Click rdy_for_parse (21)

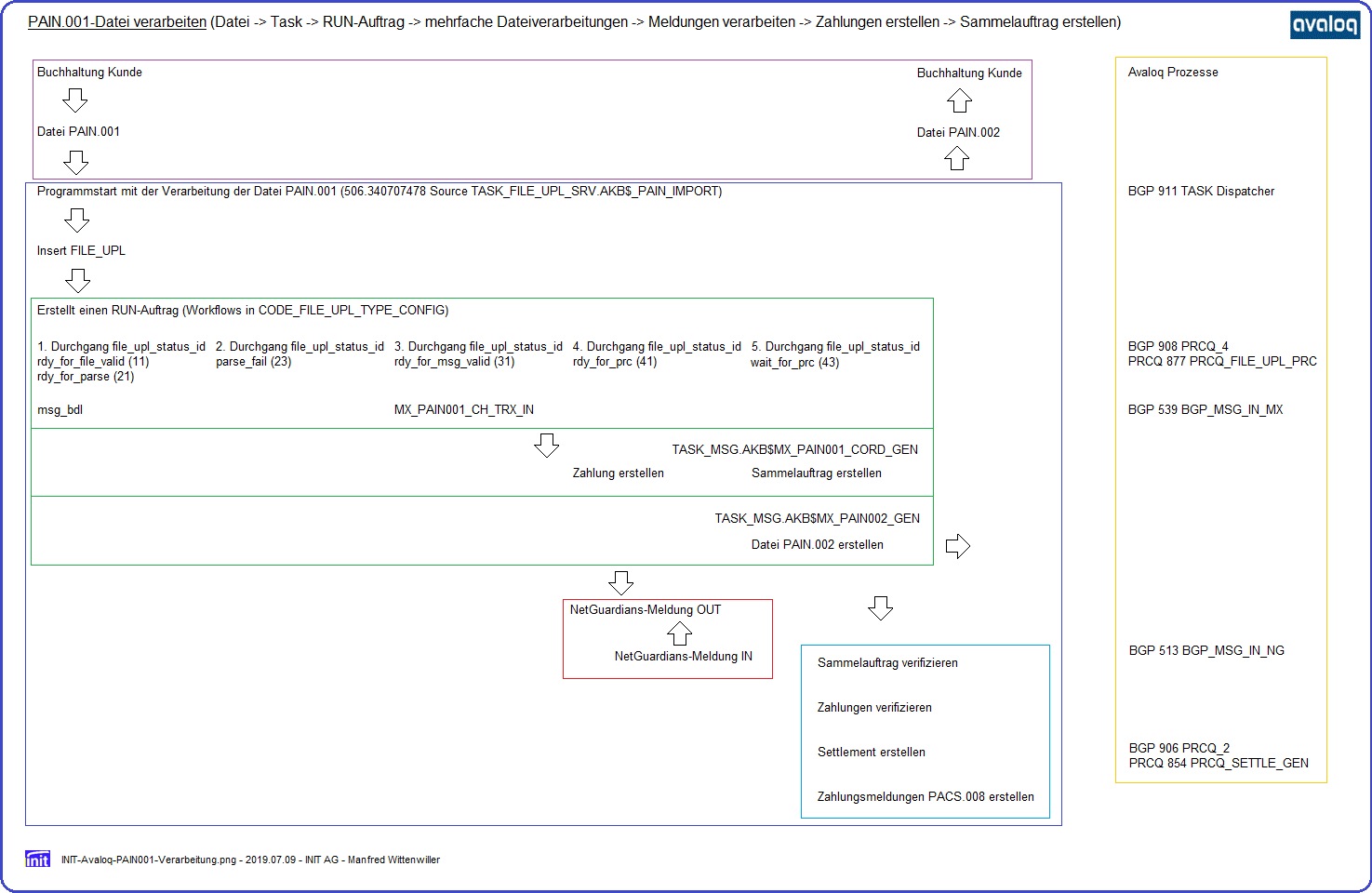(x=86, y=376)
